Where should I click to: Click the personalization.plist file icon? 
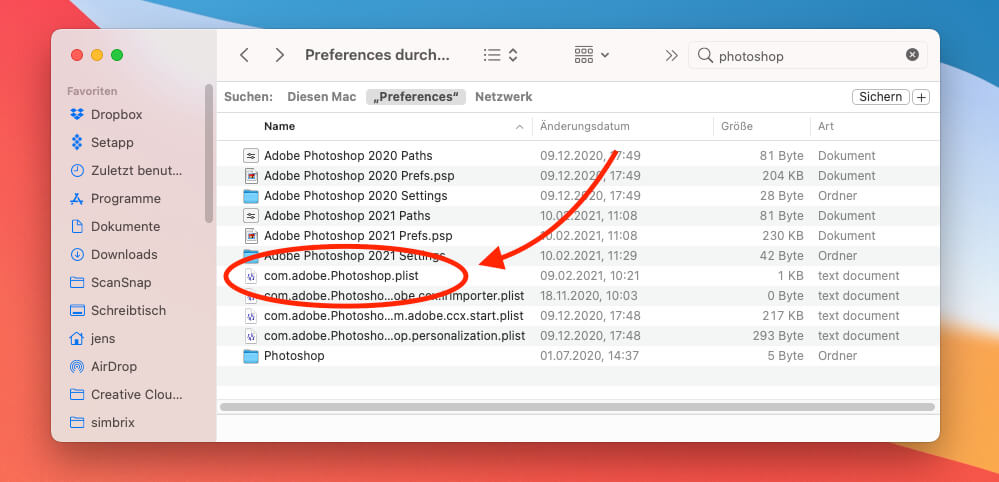click(251, 336)
